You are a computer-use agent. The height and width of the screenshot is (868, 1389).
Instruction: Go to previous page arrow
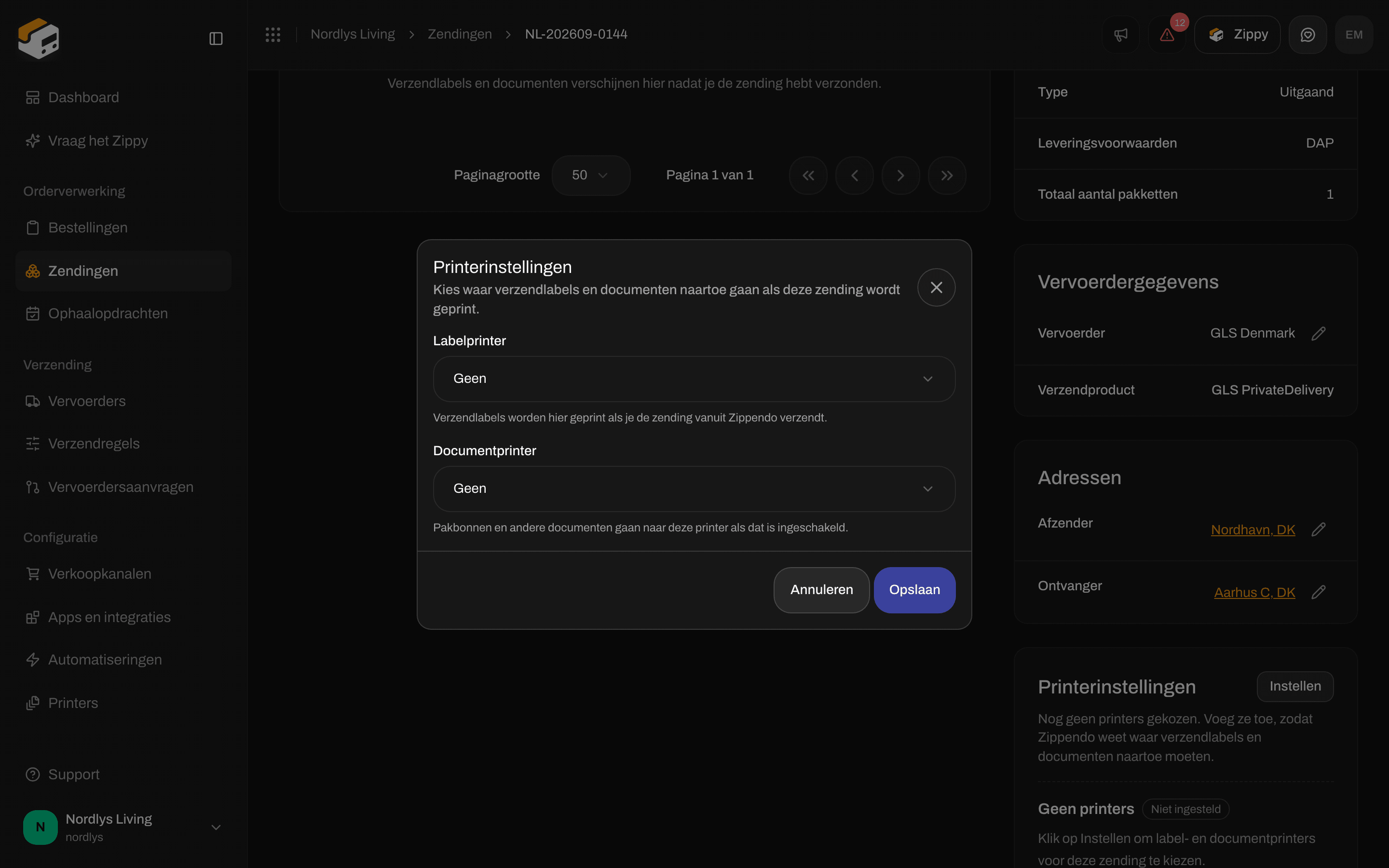tap(855, 176)
